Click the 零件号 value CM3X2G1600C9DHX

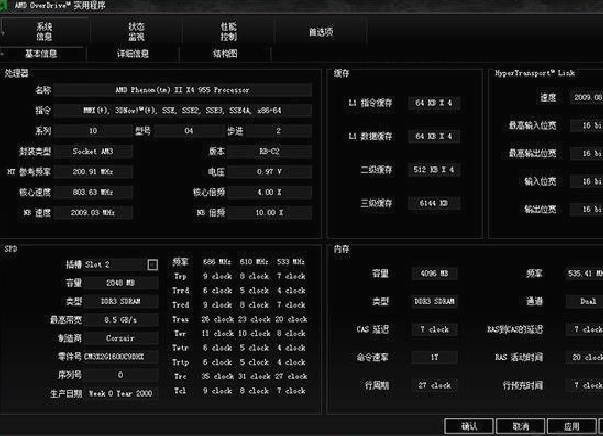(121, 356)
